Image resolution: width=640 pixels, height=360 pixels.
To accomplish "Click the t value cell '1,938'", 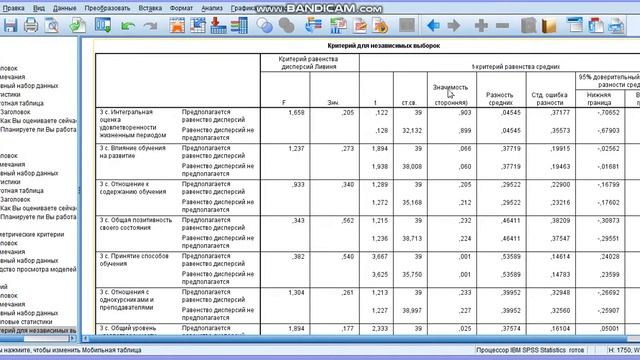I will (x=380, y=167).
